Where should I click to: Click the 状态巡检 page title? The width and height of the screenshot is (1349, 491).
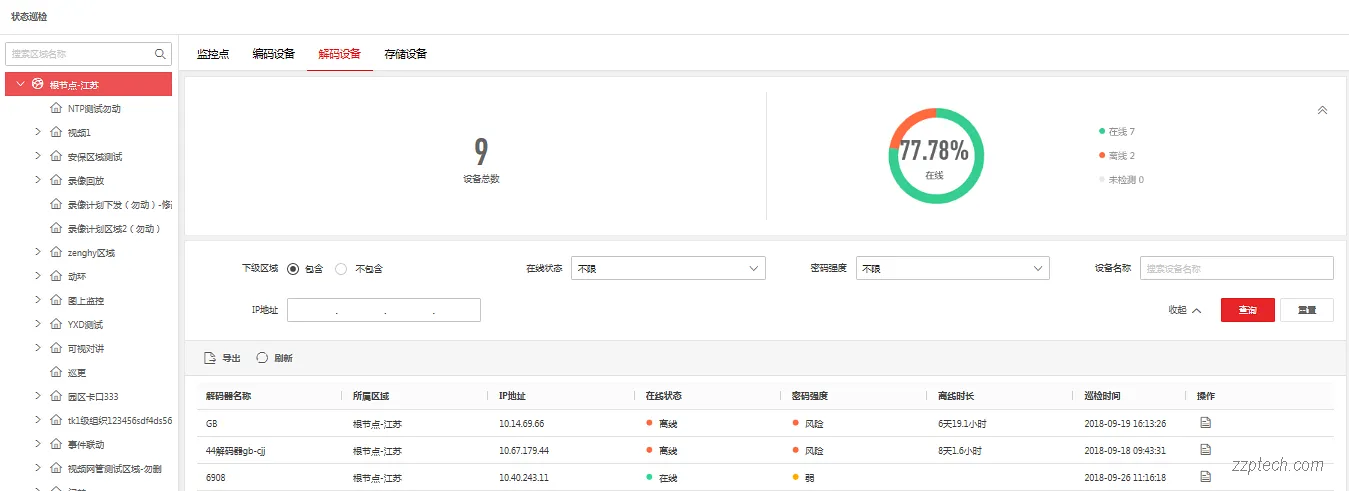click(x=29, y=16)
